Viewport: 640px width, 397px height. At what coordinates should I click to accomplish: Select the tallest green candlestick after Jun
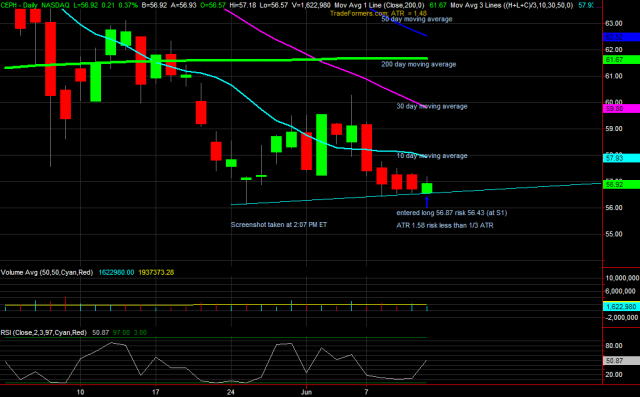[322, 145]
